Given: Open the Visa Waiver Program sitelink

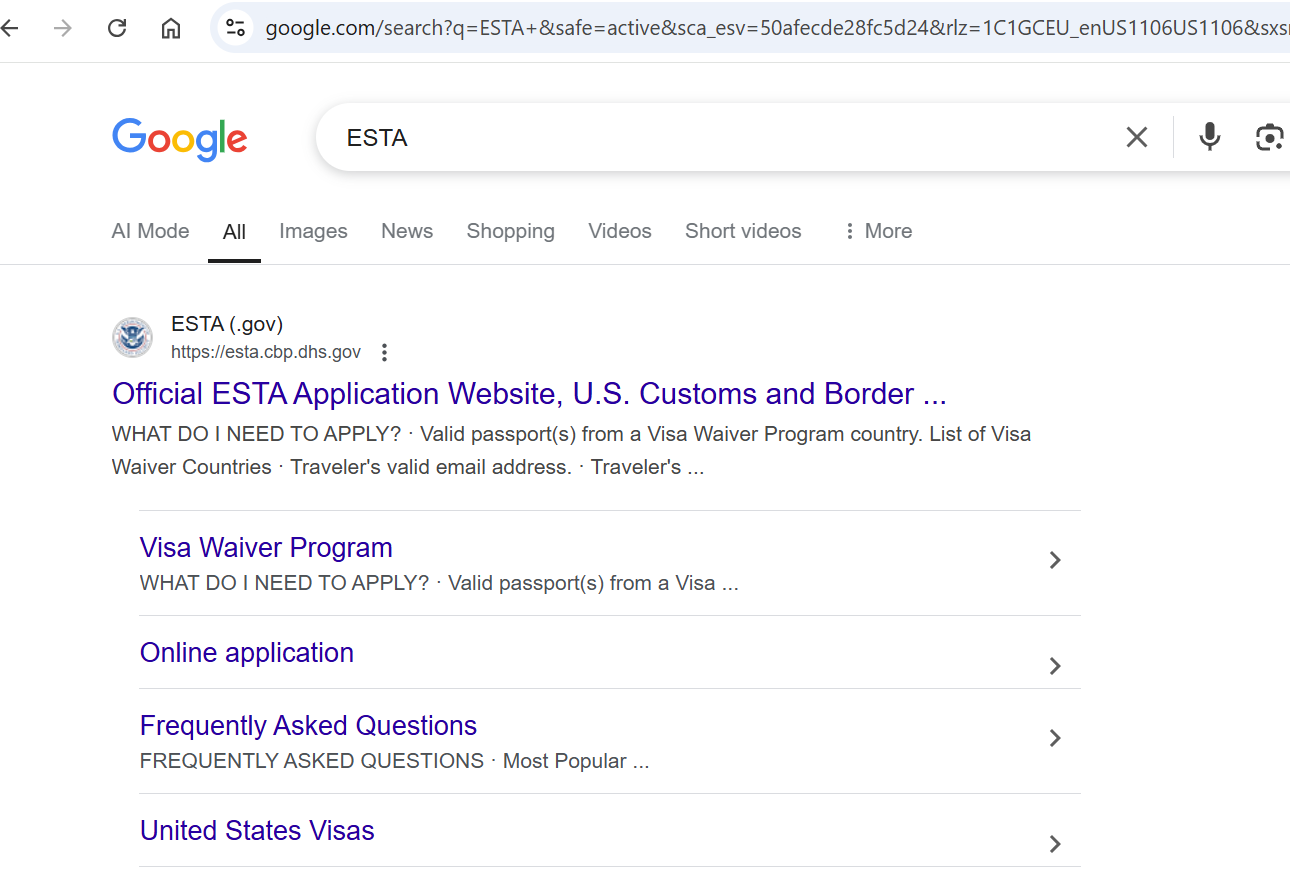Looking at the screenshot, I should coord(266,548).
